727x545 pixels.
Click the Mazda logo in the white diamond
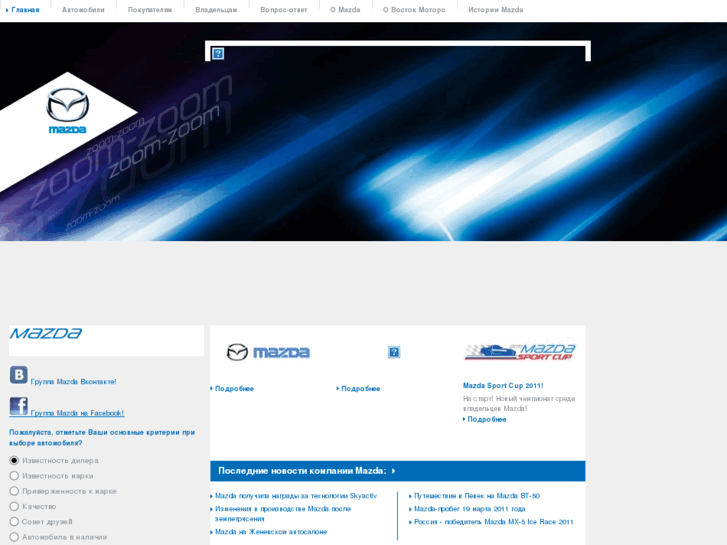point(67,110)
